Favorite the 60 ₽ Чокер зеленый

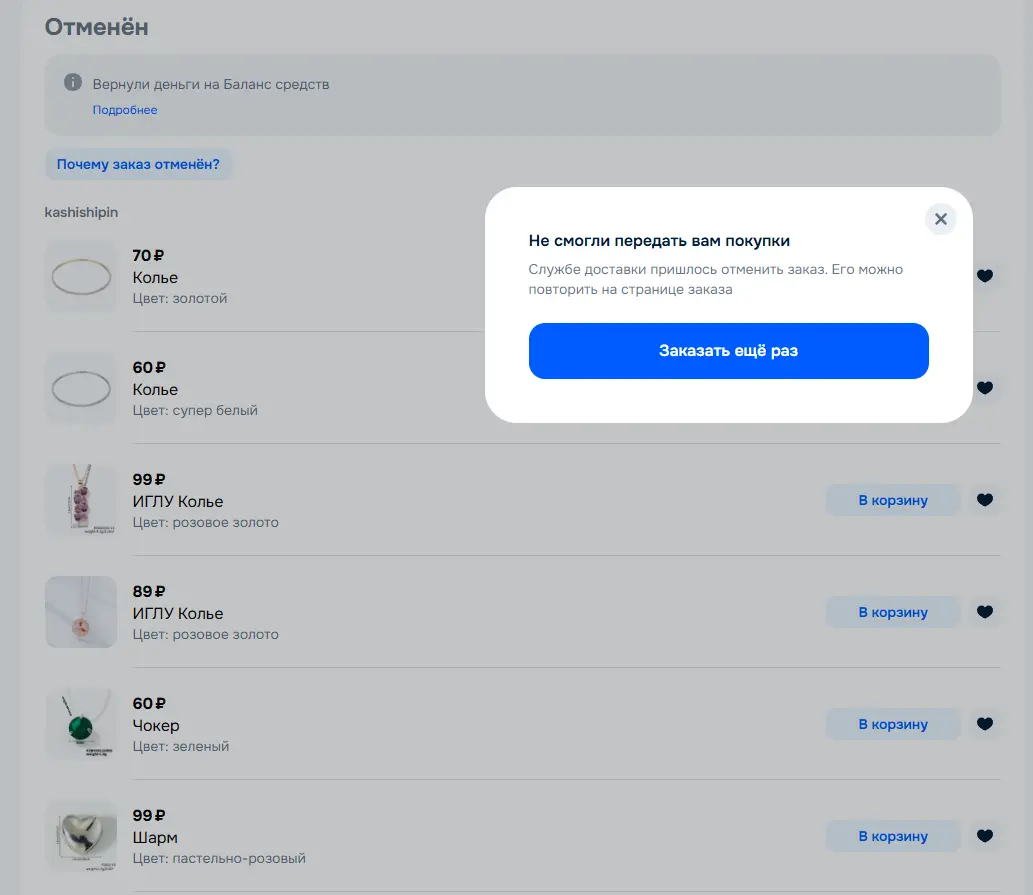click(984, 723)
